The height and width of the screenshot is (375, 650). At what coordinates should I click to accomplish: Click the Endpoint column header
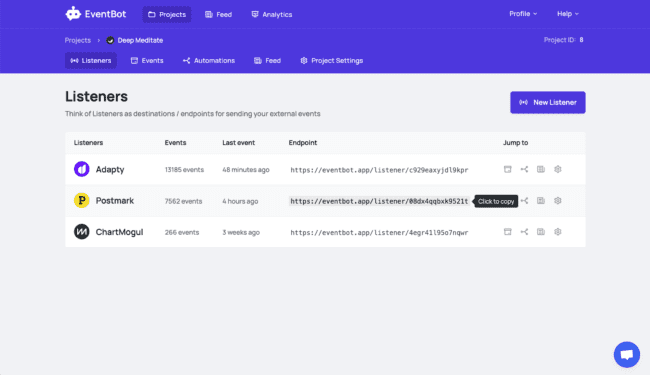pos(303,143)
